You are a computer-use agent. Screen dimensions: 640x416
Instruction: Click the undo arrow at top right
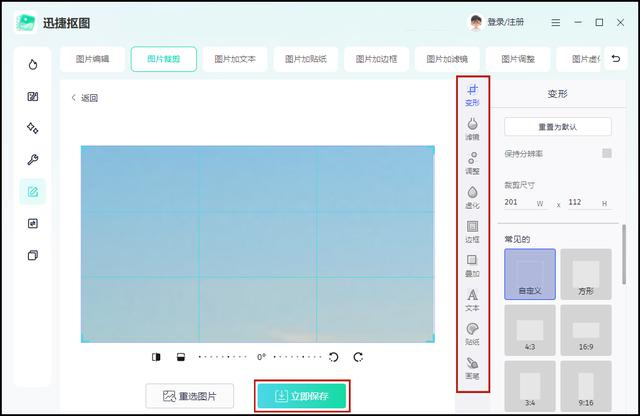pyautogui.click(x=616, y=59)
